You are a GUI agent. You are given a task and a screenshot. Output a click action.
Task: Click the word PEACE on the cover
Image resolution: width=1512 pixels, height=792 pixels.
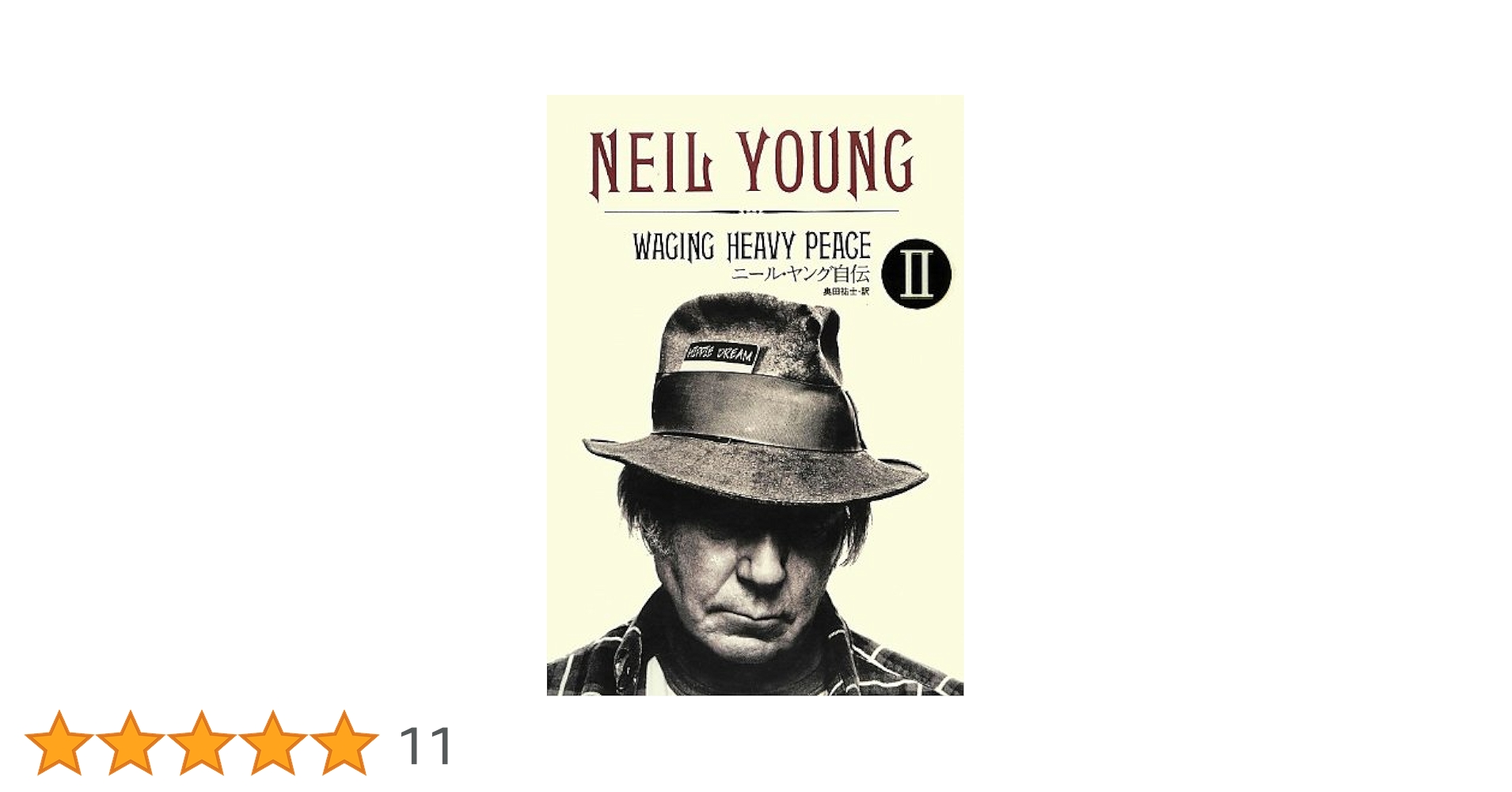click(x=838, y=246)
